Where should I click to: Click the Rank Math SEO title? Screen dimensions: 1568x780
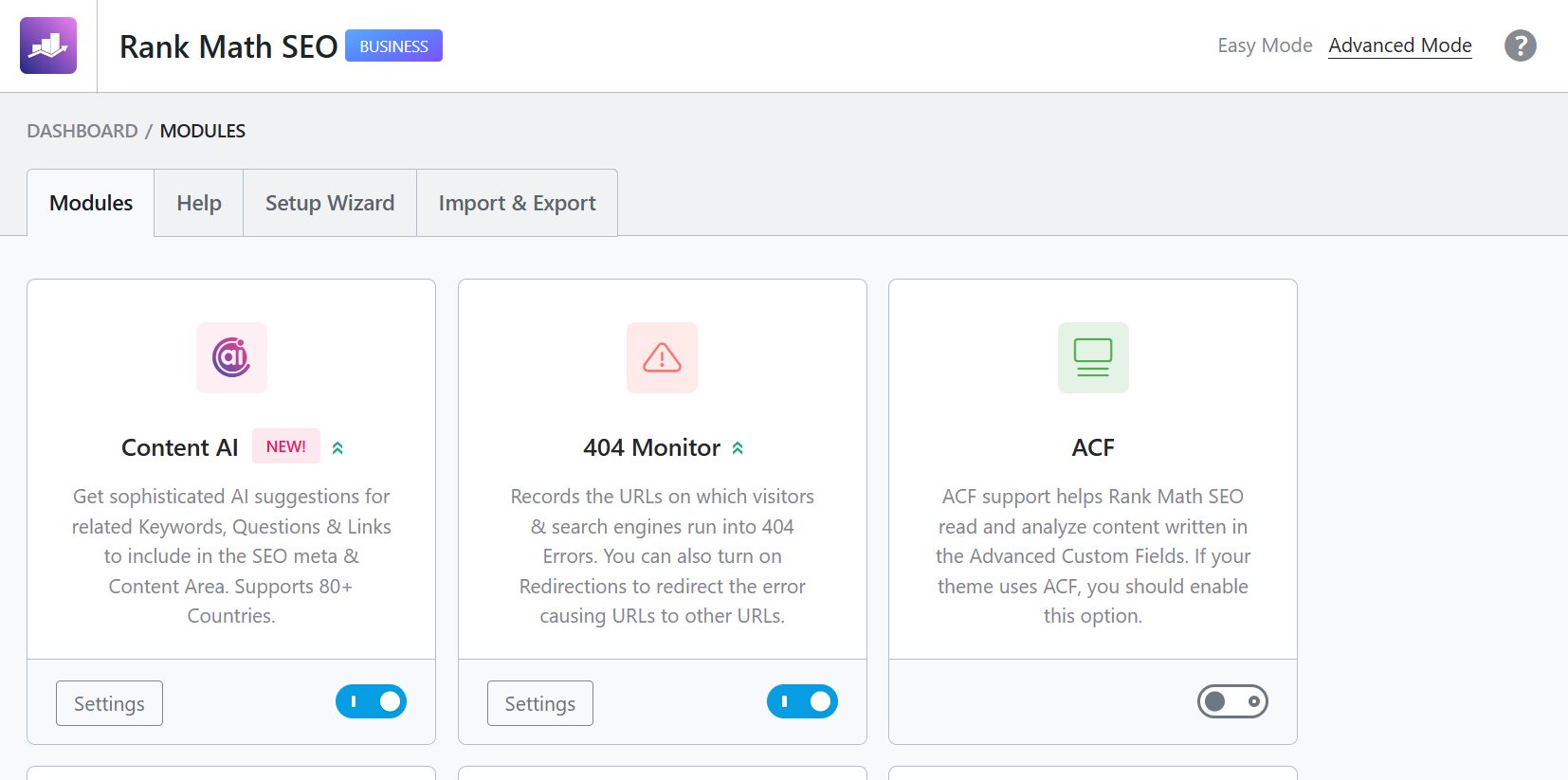(x=228, y=46)
